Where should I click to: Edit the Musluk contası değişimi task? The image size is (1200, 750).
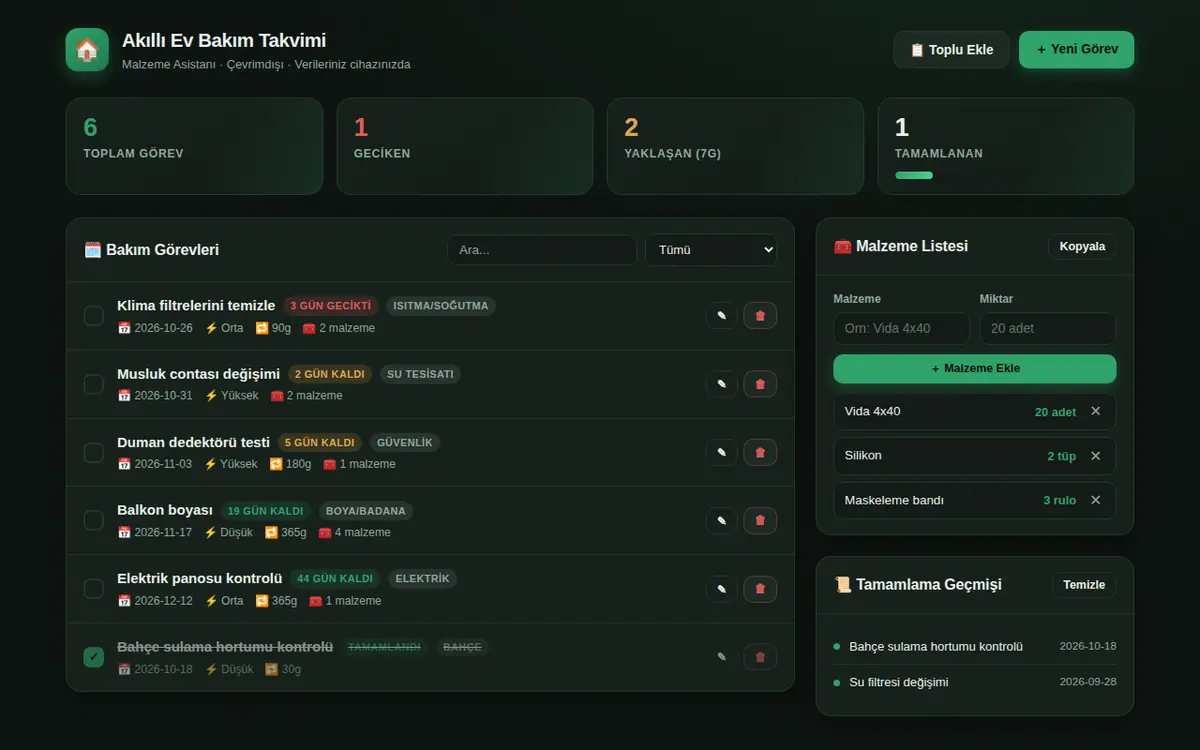(721, 384)
